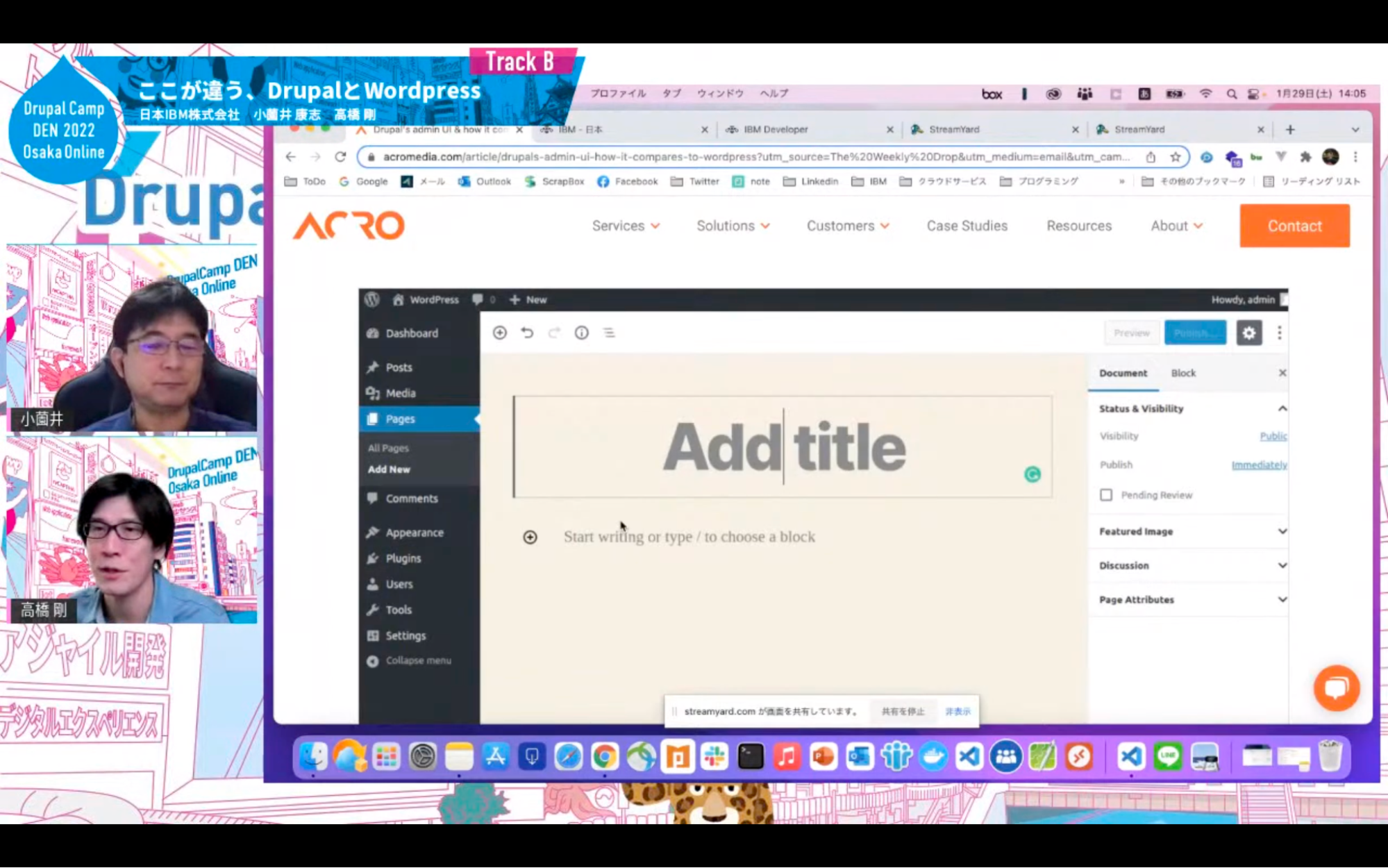The image size is (1388, 868).
Task: Expand the Featured Image section
Action: [1191, 531]
